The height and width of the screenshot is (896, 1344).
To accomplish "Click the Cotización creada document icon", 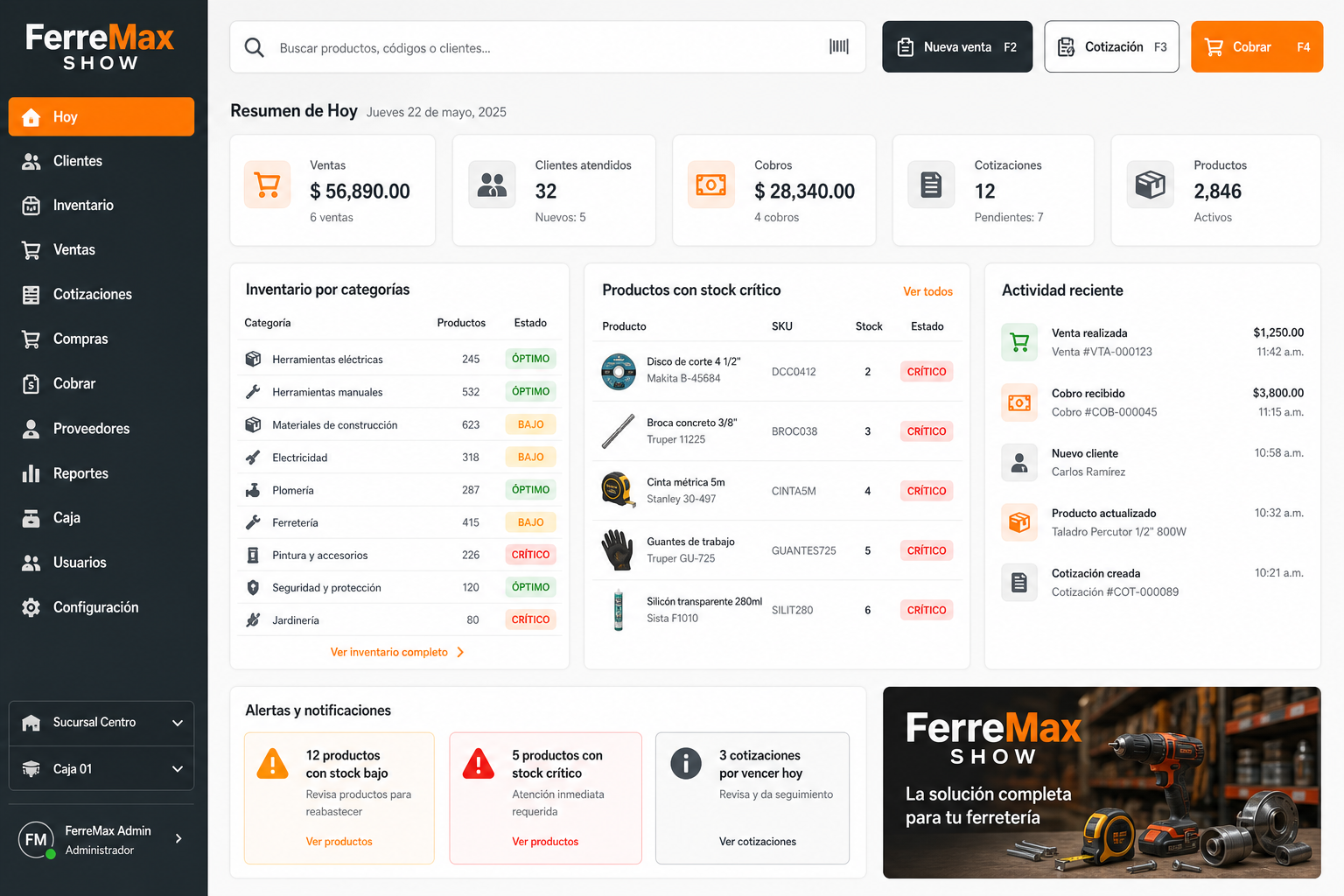I will click(x=1019, y=582).
